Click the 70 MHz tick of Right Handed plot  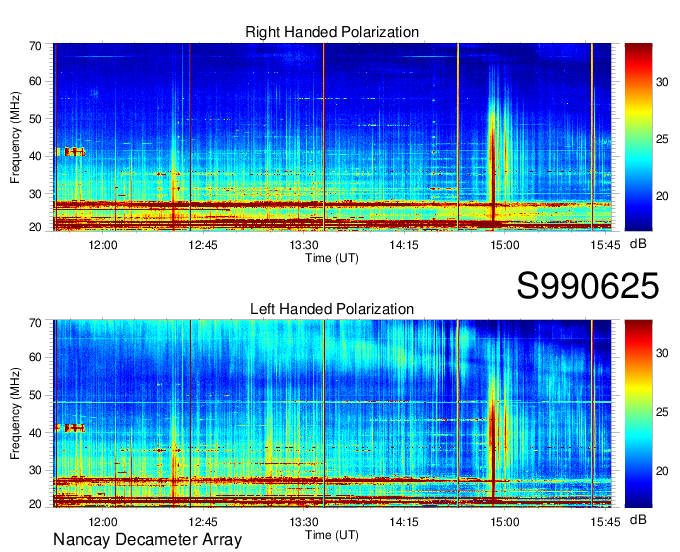pos(35,46)
